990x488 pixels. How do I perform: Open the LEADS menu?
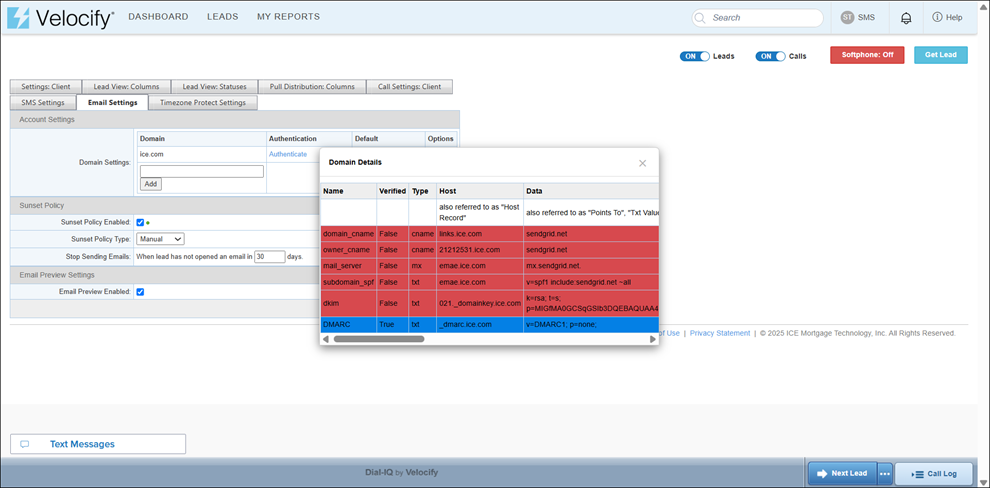pos(223,17)
